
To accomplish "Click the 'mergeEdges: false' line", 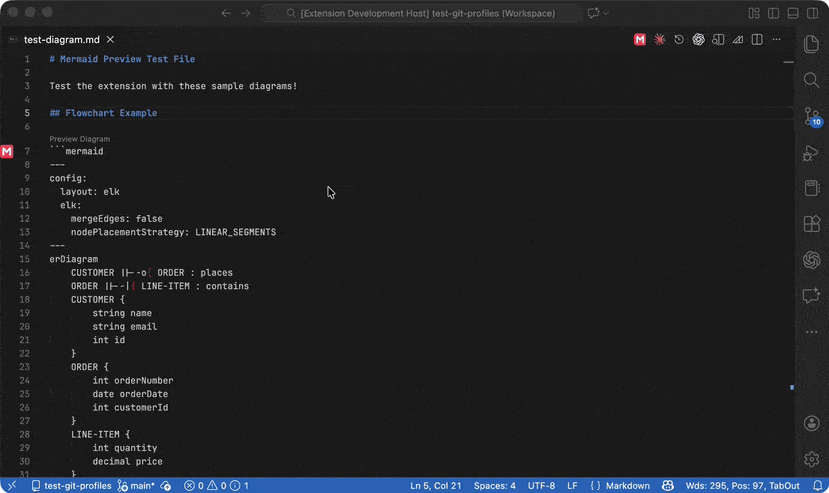I will [x=117, y=219].
